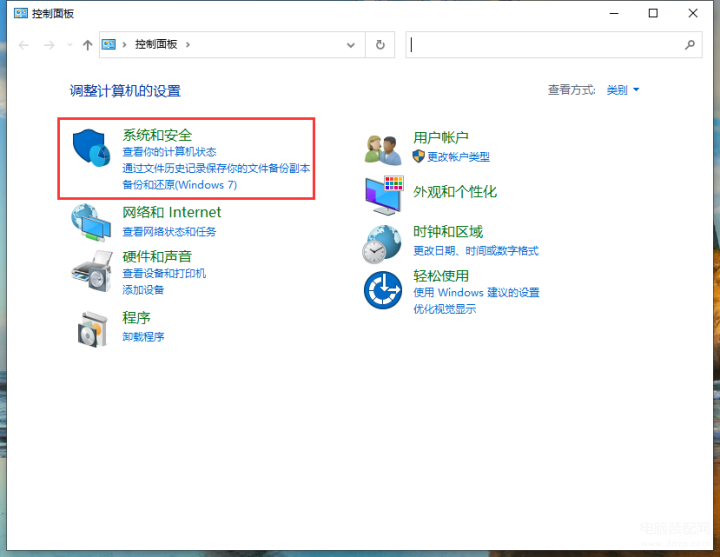
Task: Click the UAC shield beside 更改帐户类型
Action: click(418, 156)
